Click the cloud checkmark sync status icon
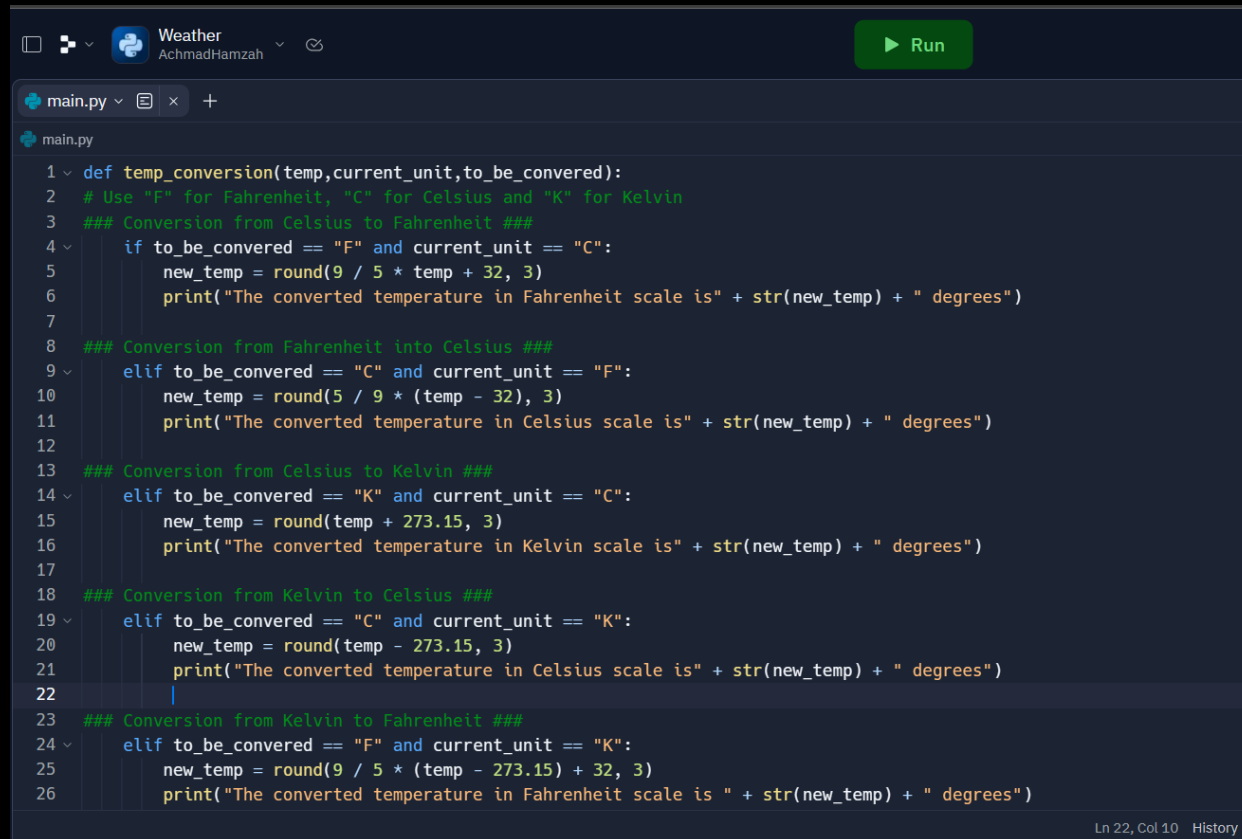Screen dimensions: 1242x839 pos(314,45)
